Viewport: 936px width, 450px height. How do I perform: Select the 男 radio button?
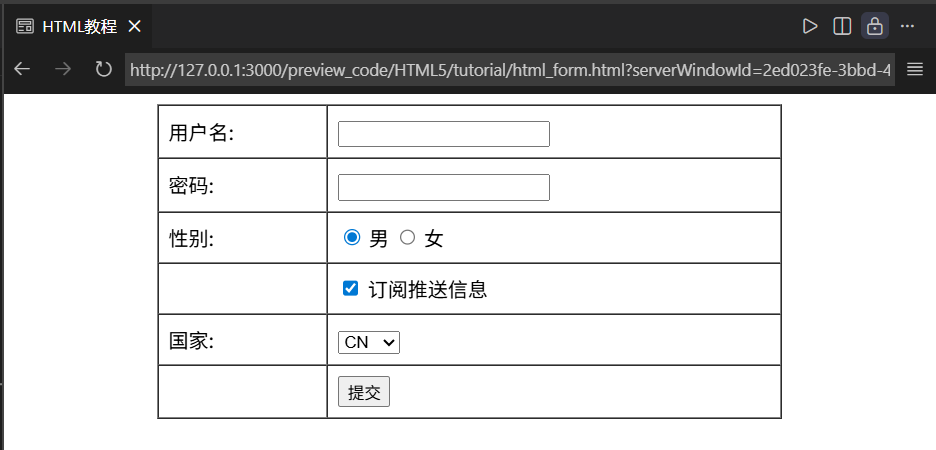point(351,238)
